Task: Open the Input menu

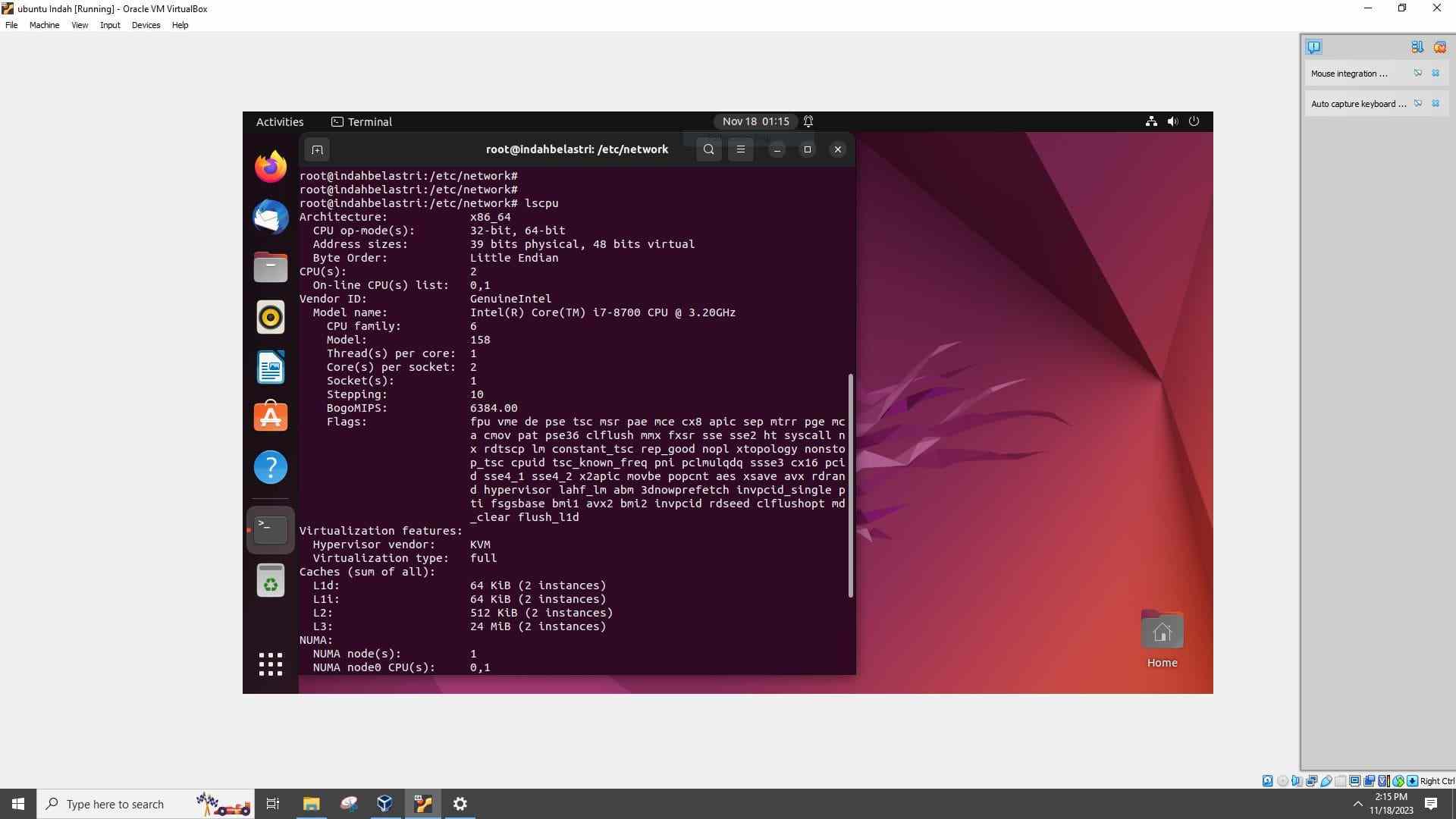Action: coord(110,25)
